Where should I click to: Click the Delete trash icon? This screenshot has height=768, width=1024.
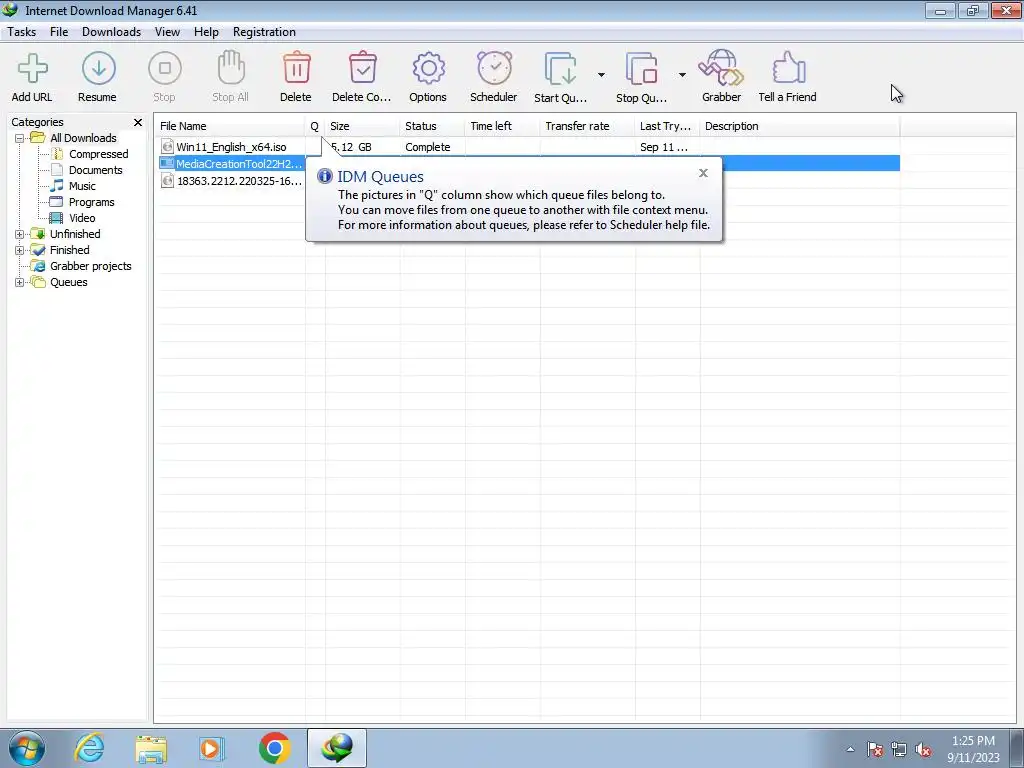click(x=296, y=68)
